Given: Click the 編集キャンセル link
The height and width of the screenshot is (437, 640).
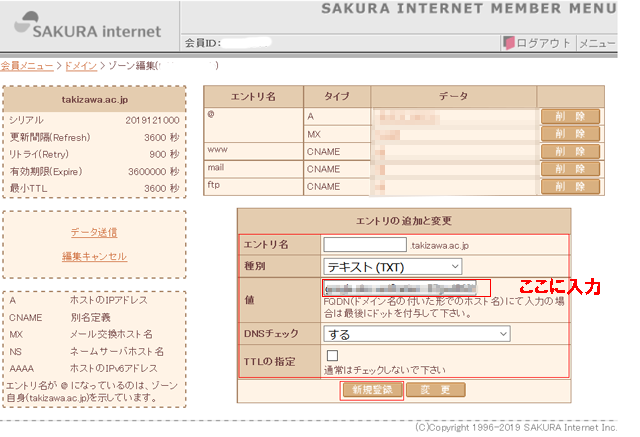Looking at the screenshot, I should [94, 256].
